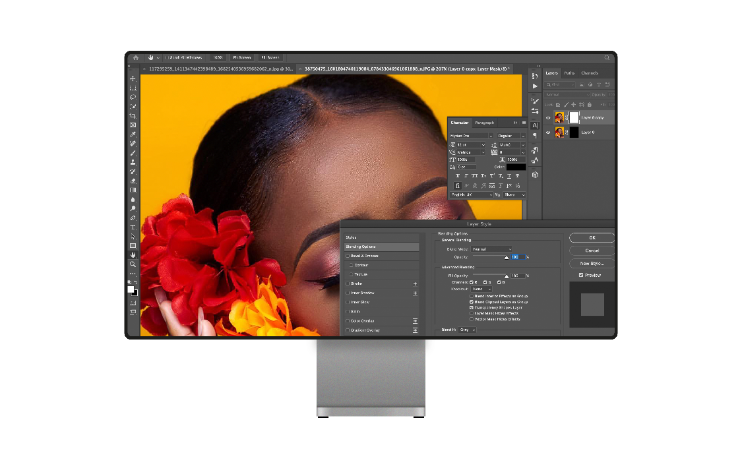Select the Zoom tool
The width and height of the screenshot is (742, 476).
pos(133,264)
